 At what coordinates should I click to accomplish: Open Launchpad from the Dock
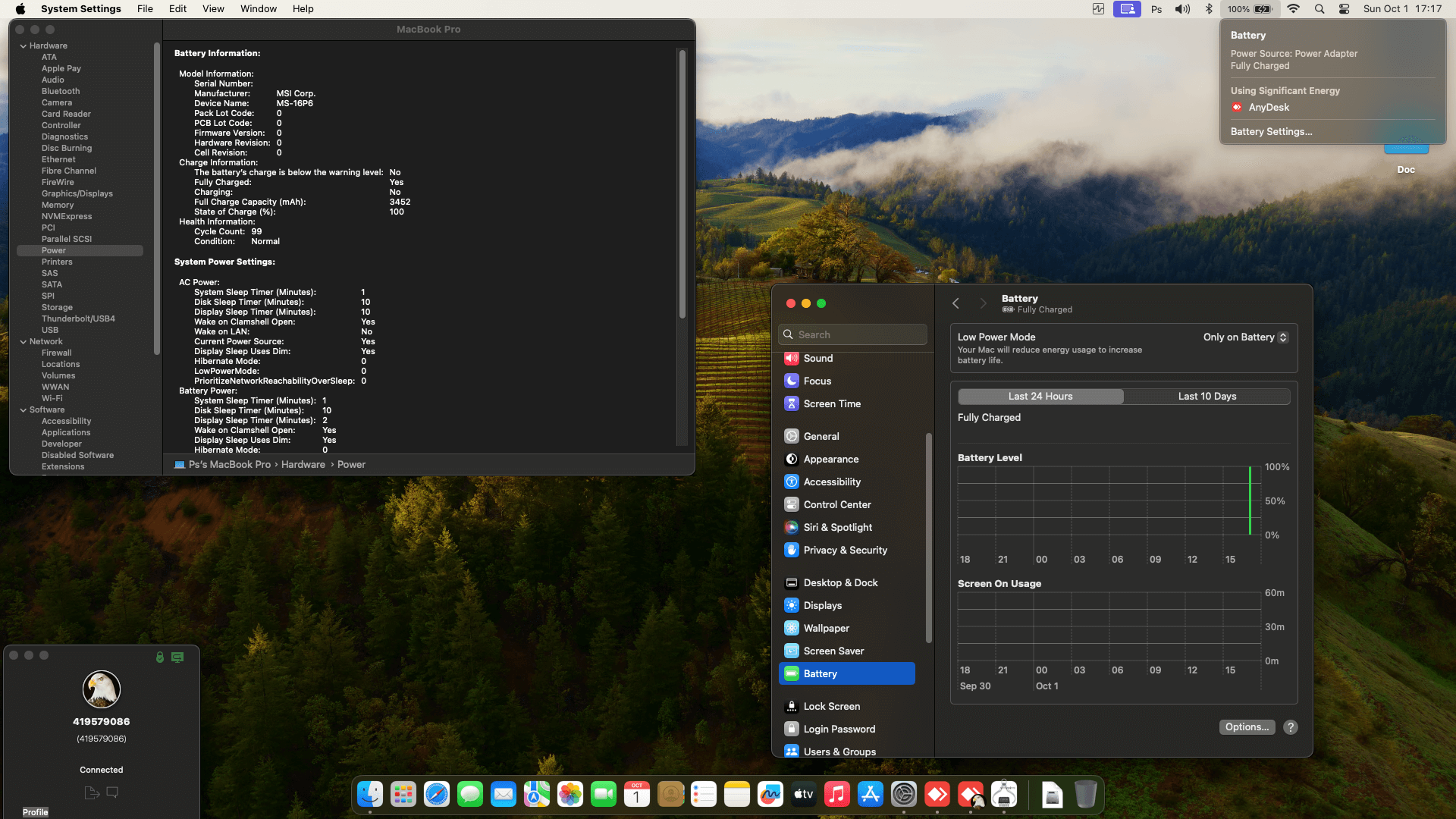pyautogui.click(x=403, y=794)
